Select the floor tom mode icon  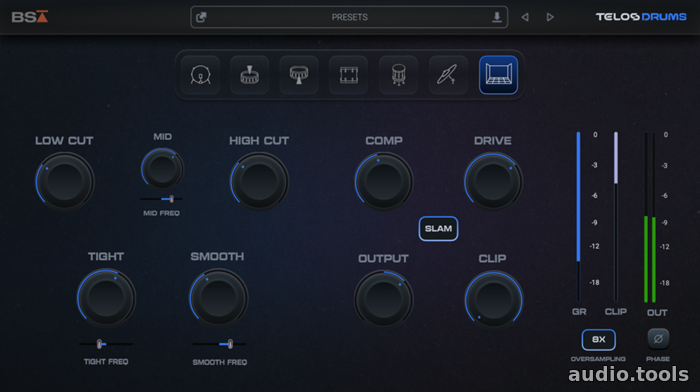tap(398, 75)
